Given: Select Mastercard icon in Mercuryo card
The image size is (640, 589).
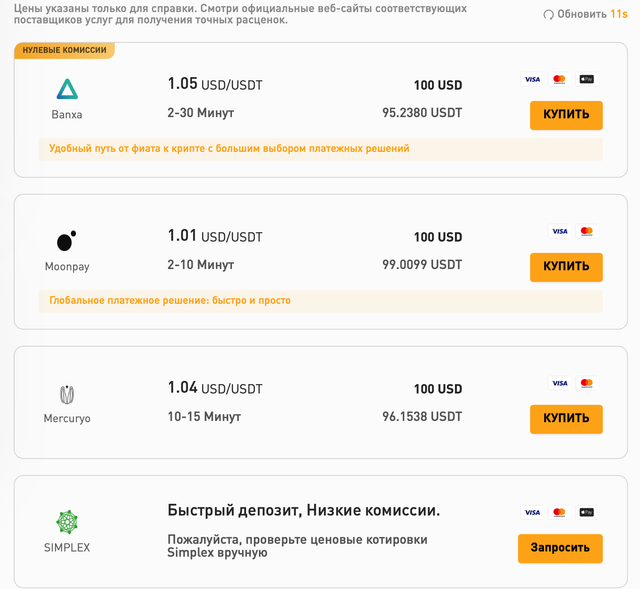Looking at the screenshot, I should pyautogui.click(x=587, y=383).
